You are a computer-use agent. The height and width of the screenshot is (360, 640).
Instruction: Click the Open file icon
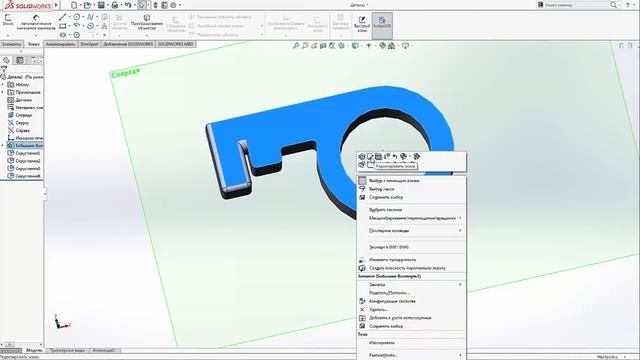[87, 5]
